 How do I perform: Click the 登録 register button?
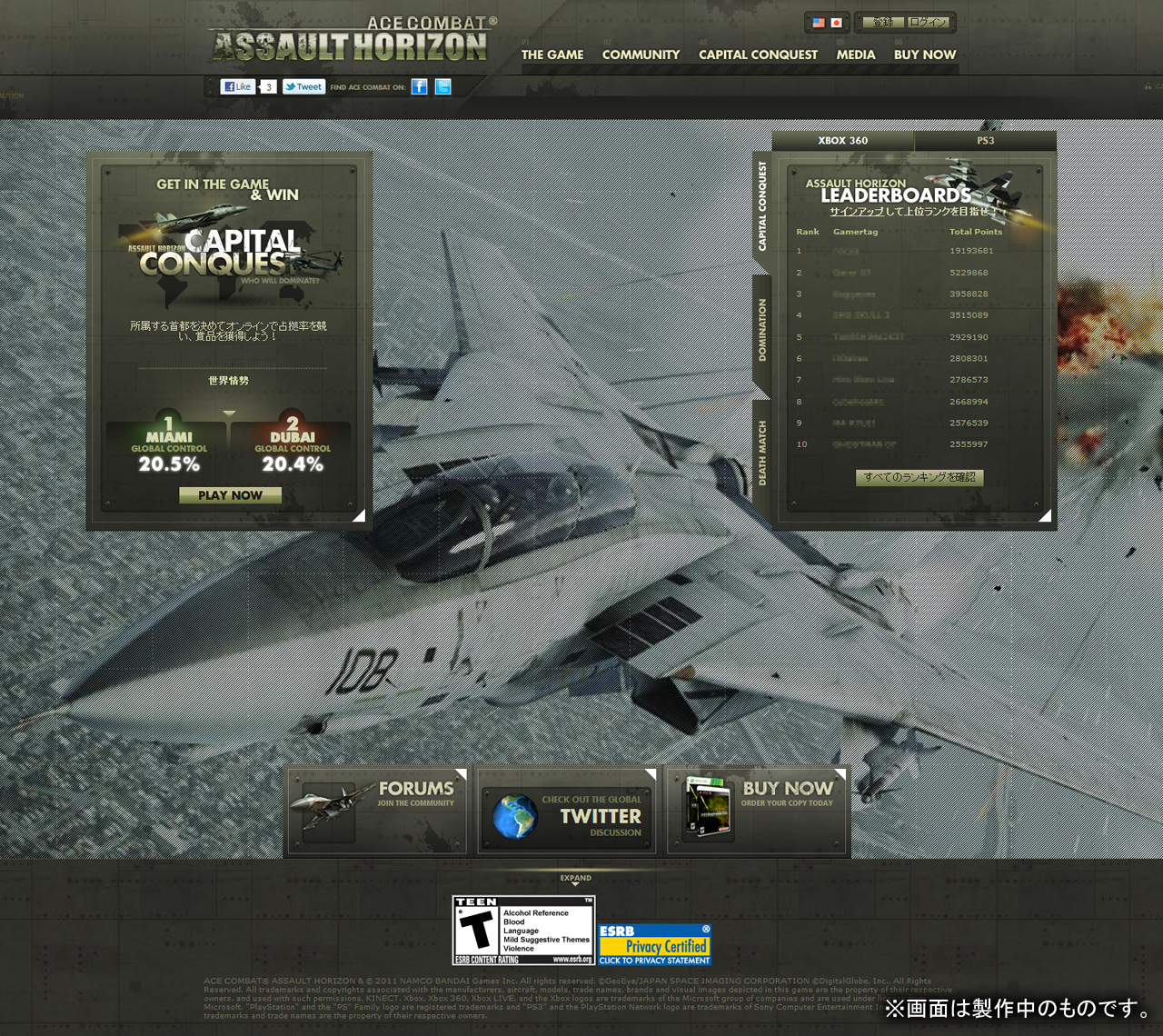coord(883,23)
